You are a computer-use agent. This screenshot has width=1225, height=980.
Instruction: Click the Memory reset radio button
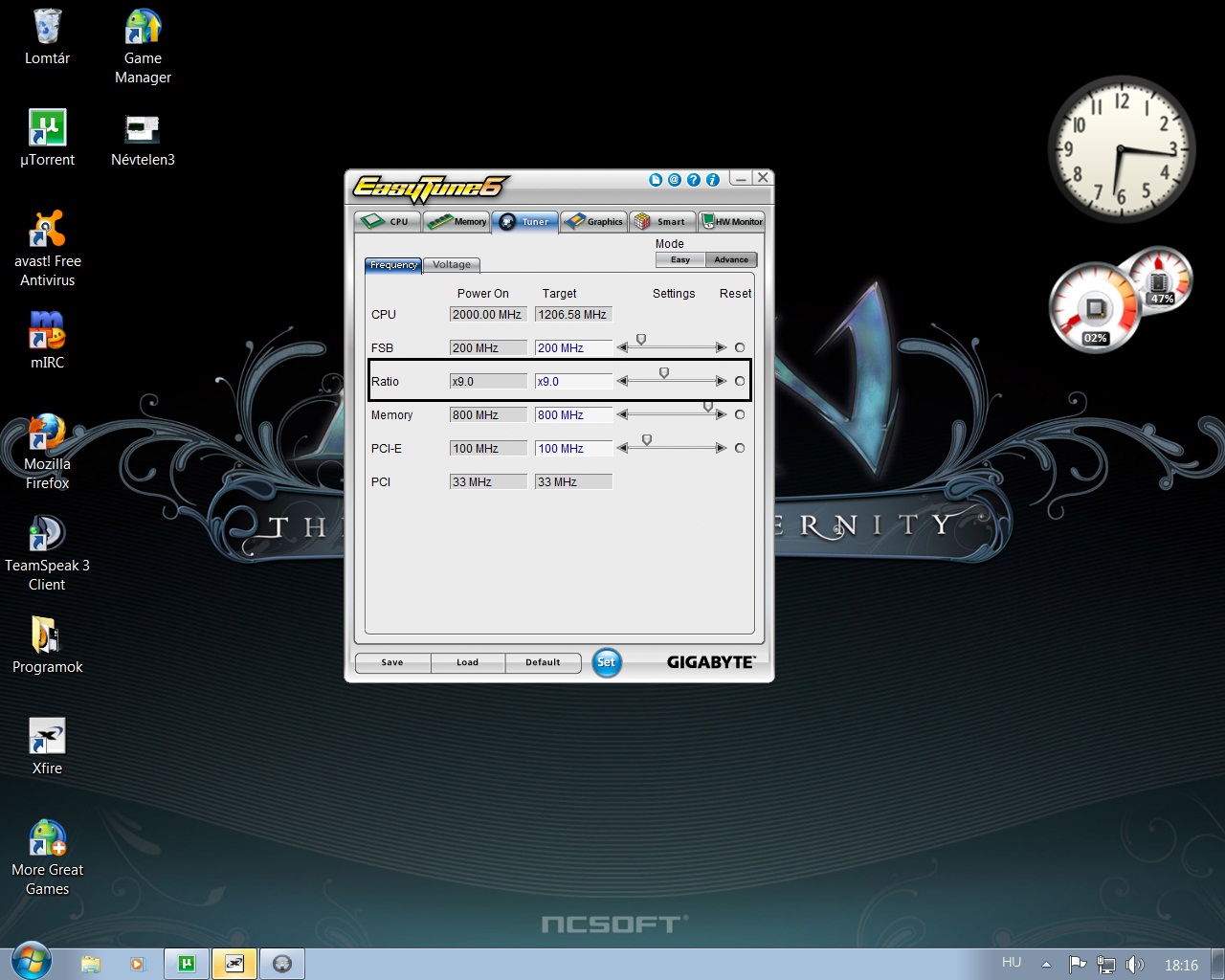740,414
